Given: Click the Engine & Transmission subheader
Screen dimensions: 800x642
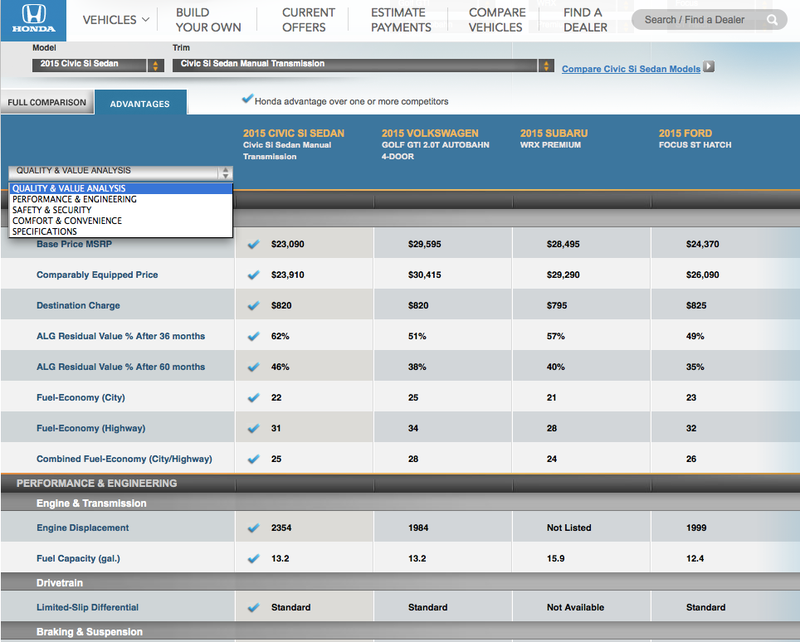Looking at the screenshot, I should pos(91,503).
